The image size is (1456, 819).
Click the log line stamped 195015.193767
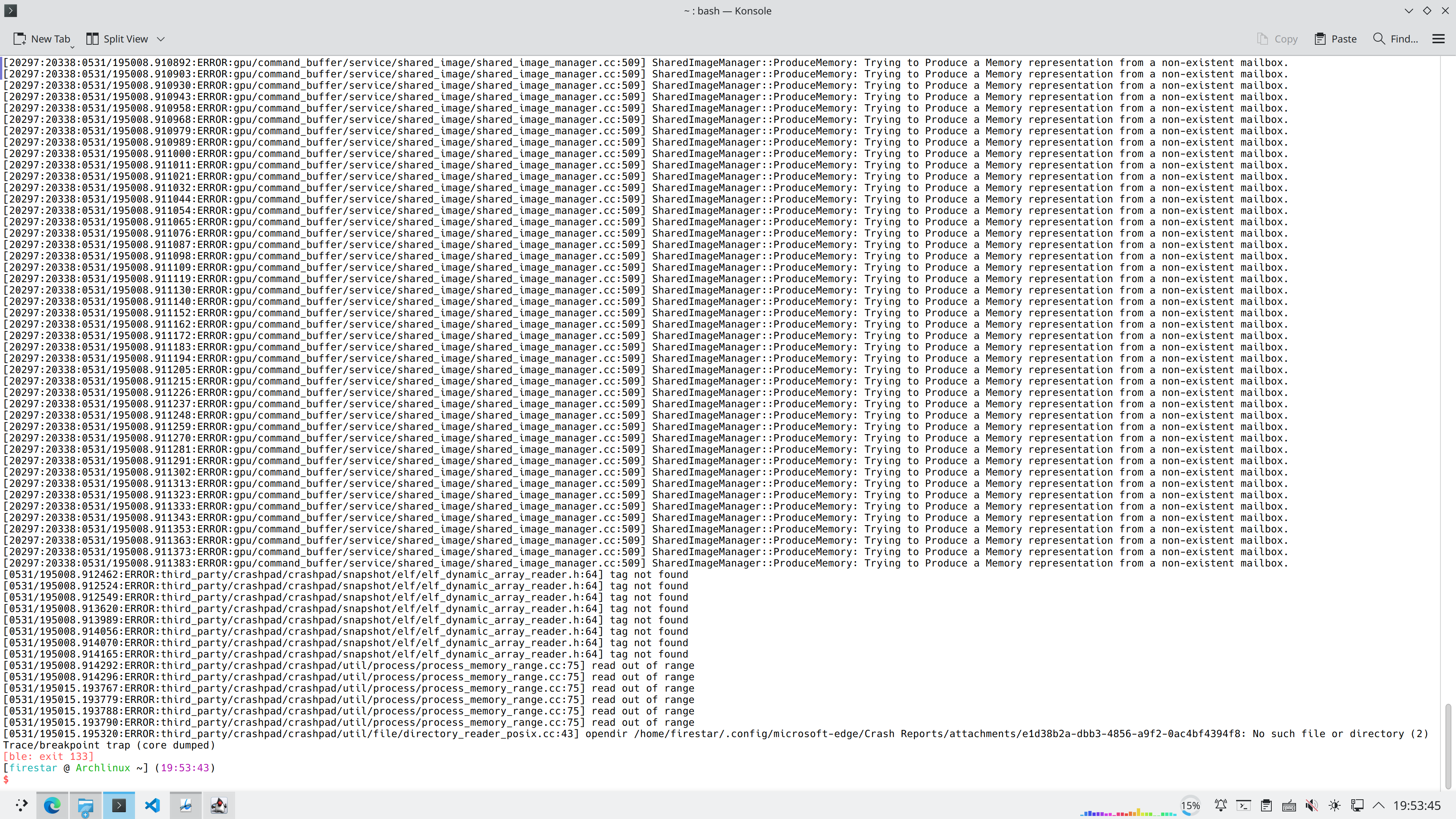(x=349, y=688)
